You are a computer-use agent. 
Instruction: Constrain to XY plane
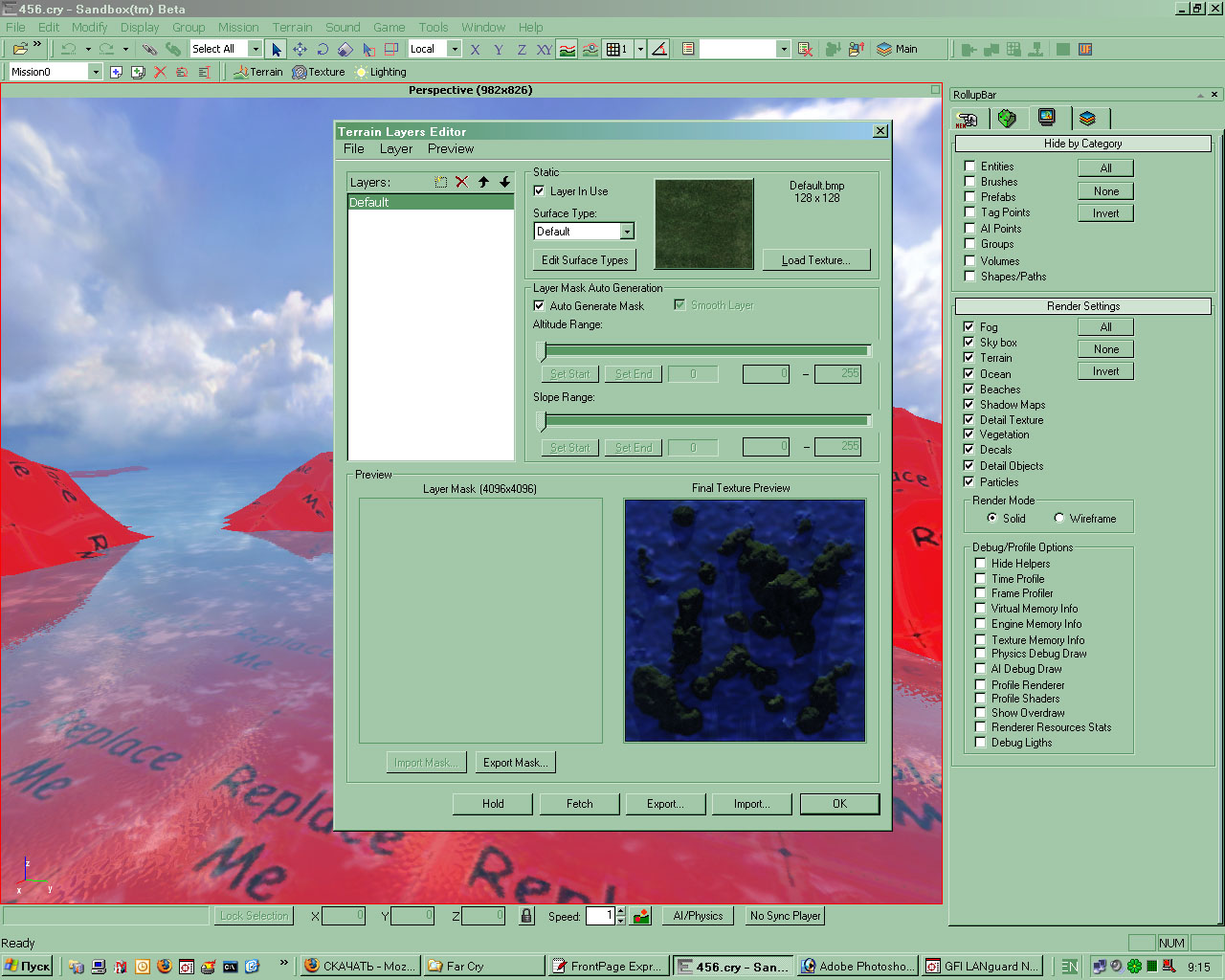[x=545, y=49]
